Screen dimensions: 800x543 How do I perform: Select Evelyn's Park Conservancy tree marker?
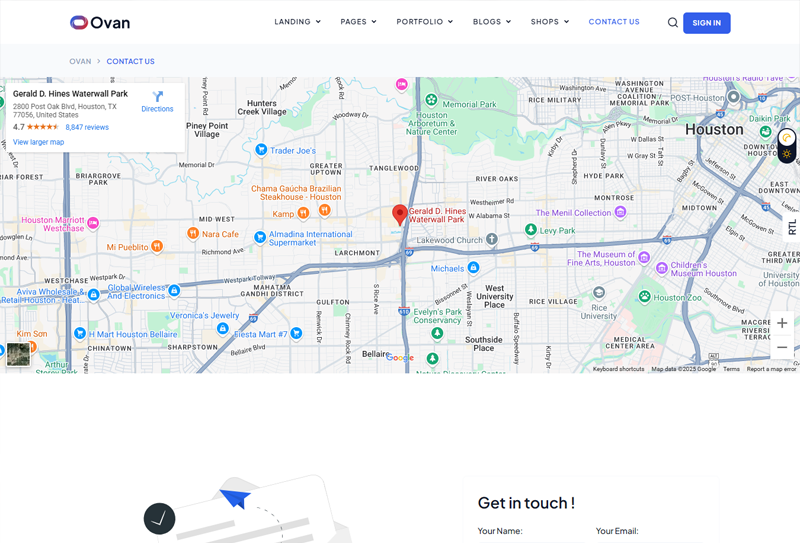pyautogui.click(x=437, y=333)
